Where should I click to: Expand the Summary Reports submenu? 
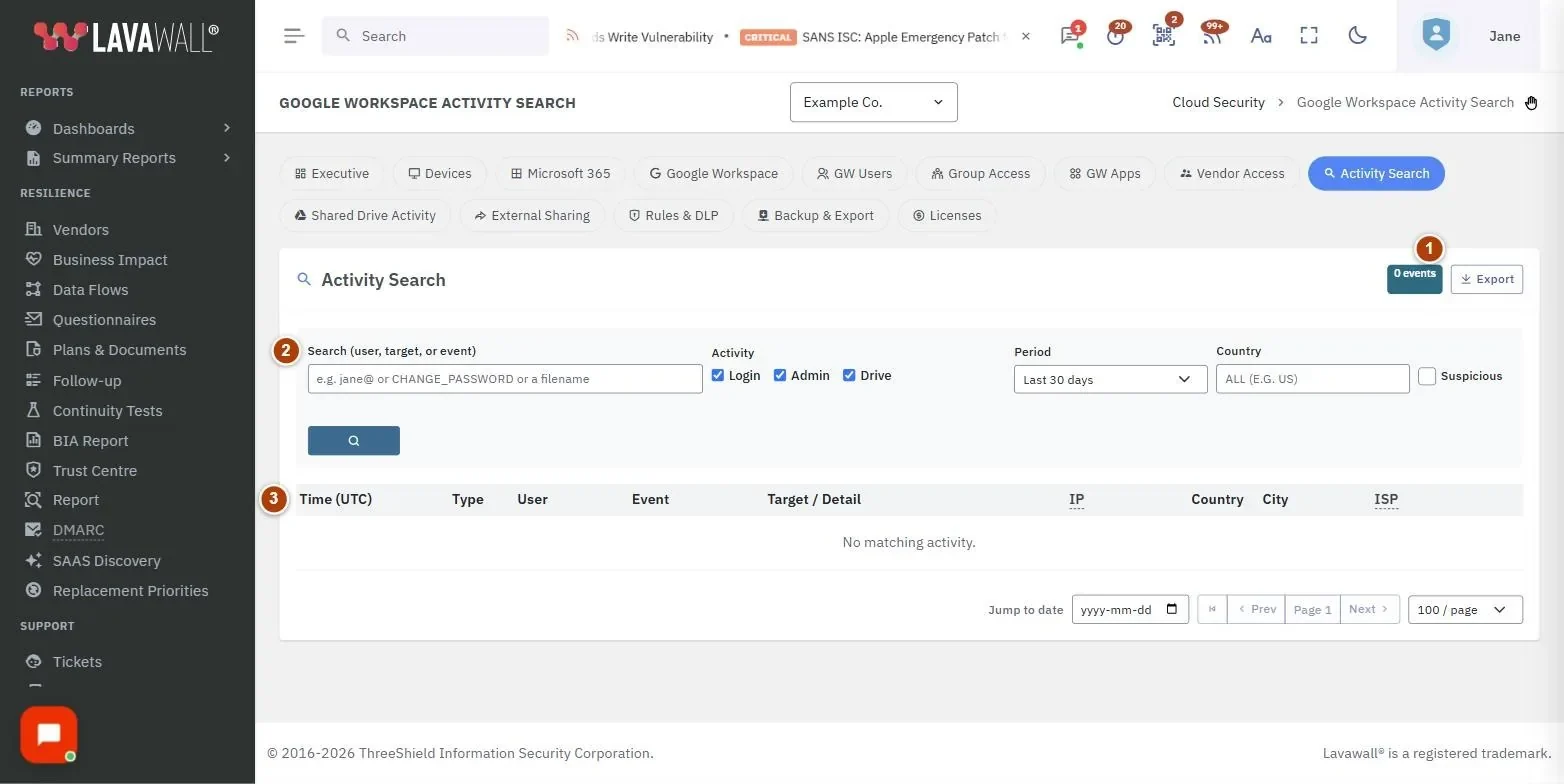click(128, 157)
